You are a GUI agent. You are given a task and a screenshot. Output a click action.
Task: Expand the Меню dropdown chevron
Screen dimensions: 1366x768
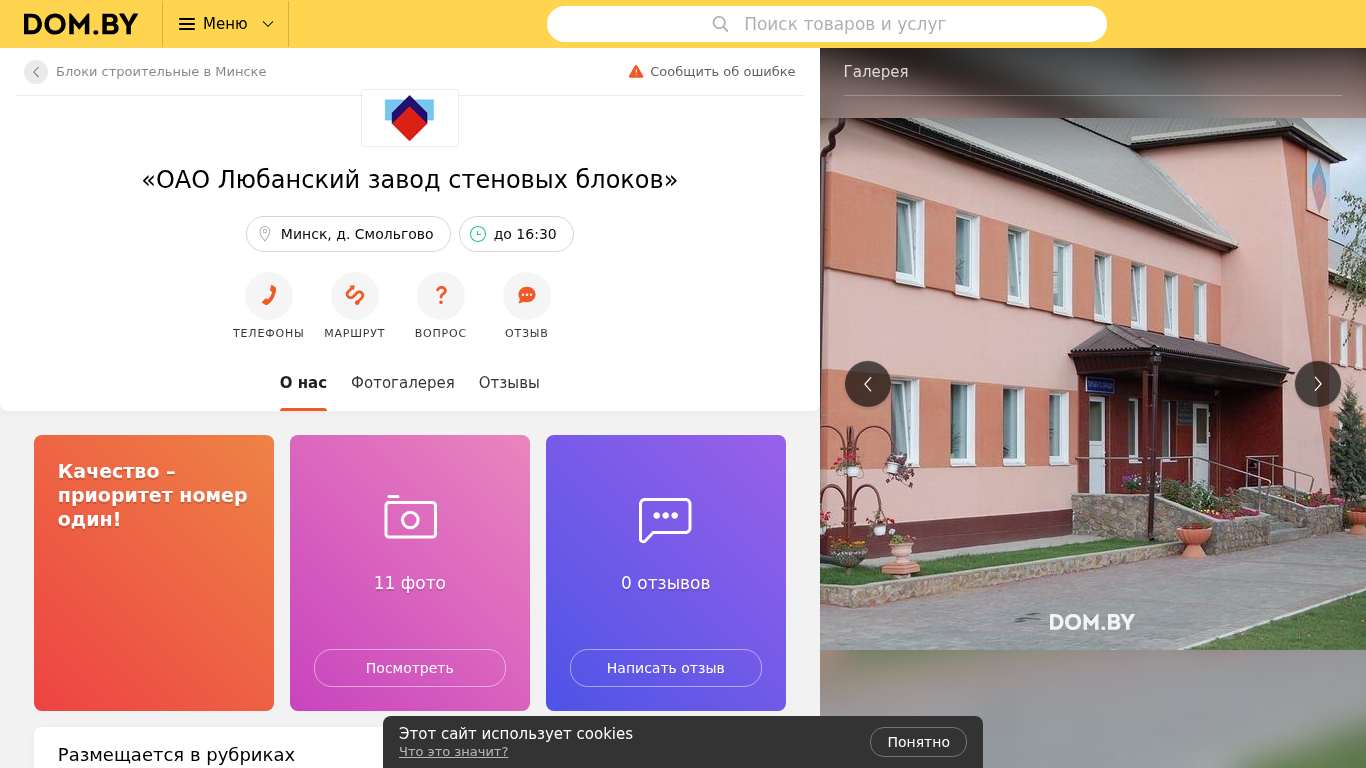click(x=268, y=24)
